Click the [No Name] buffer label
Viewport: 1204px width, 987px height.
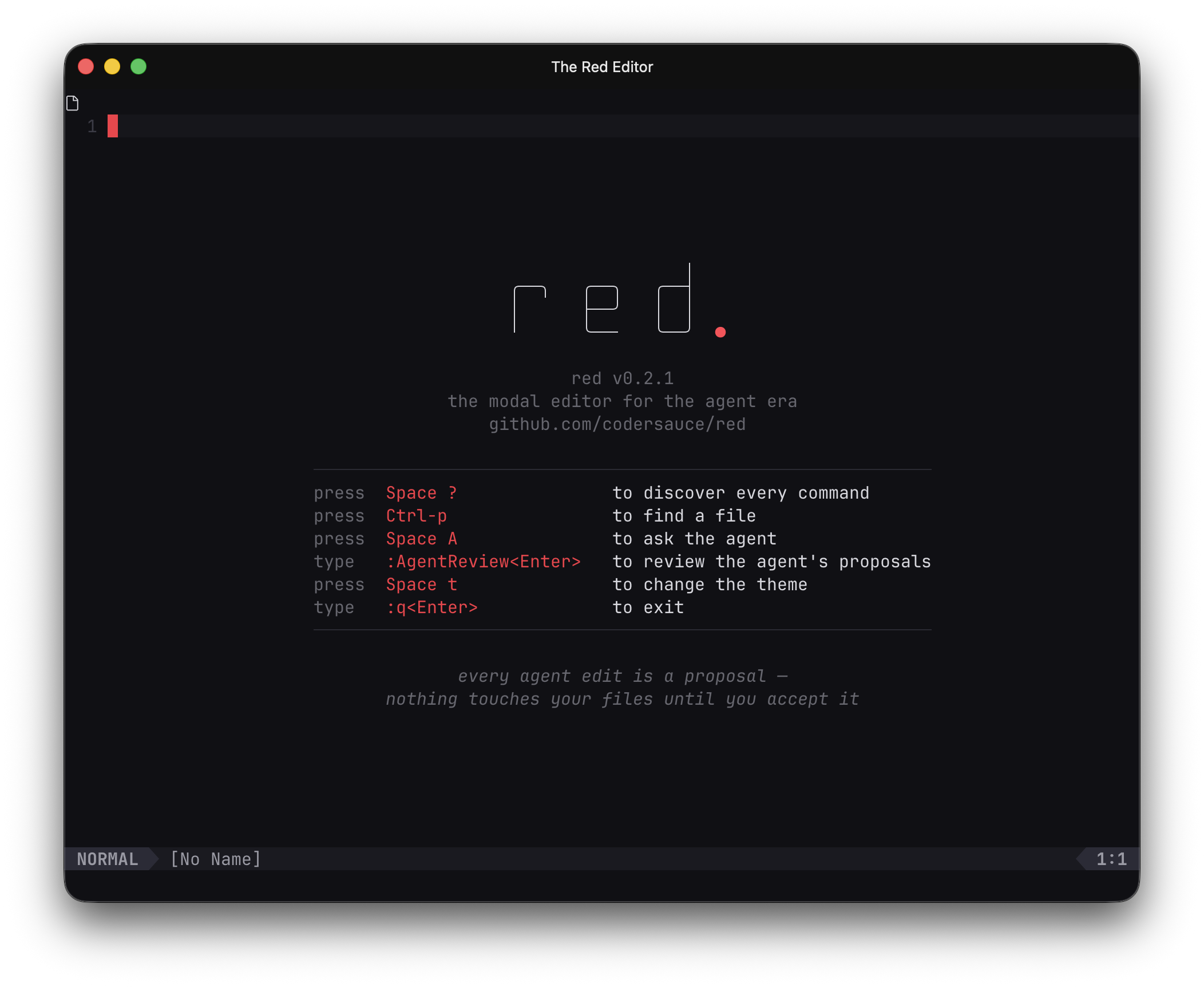[x=216, y=859]
